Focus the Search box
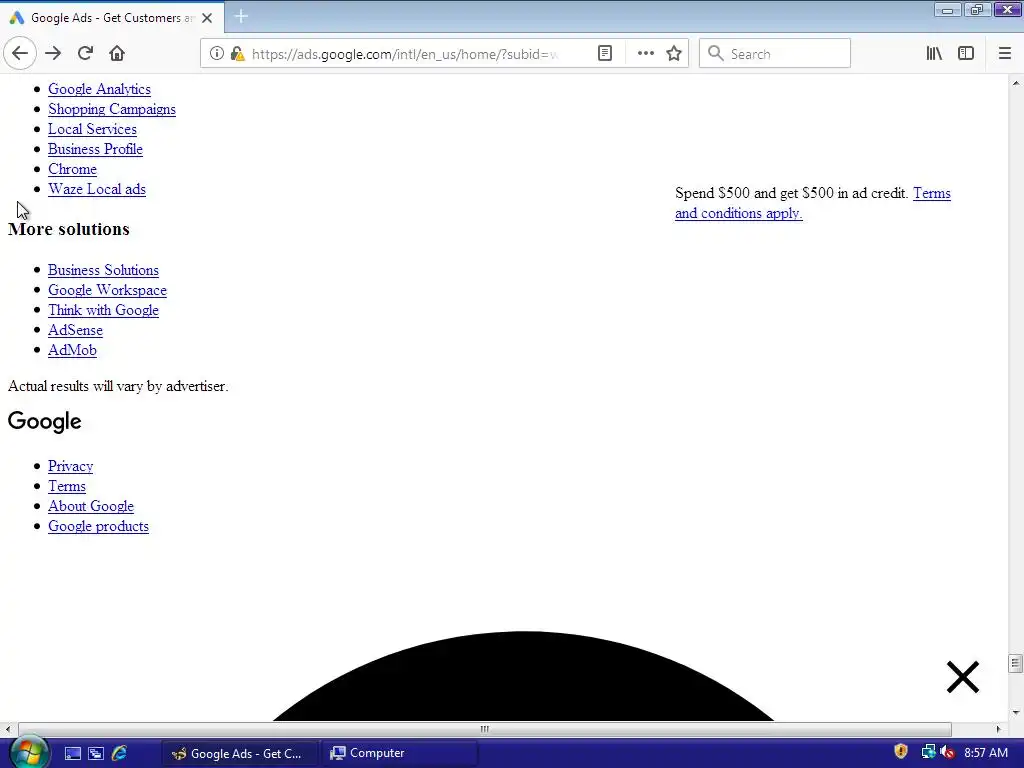 775,54
